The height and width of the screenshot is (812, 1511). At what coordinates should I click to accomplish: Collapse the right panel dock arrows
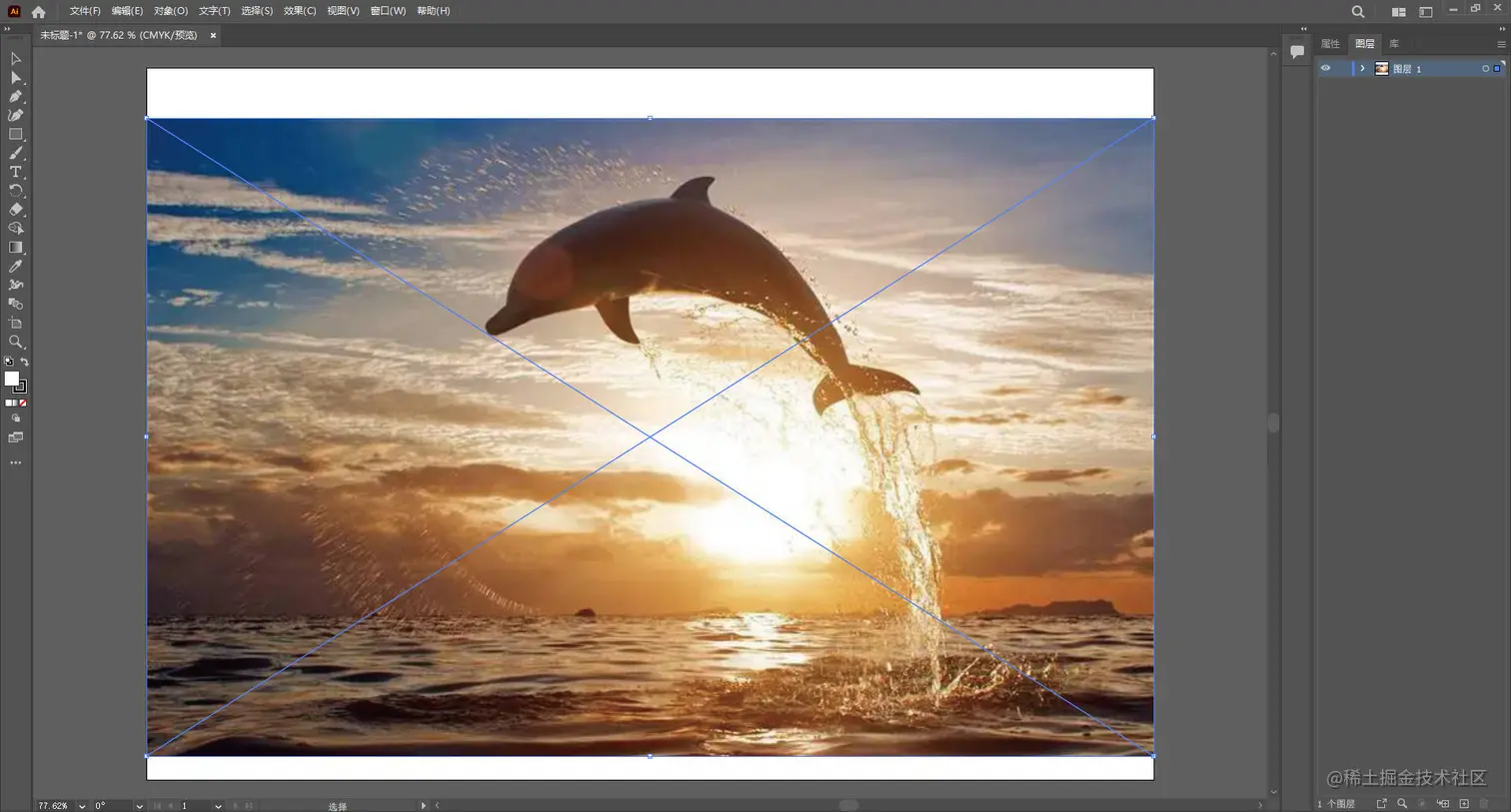[1502, 28]
